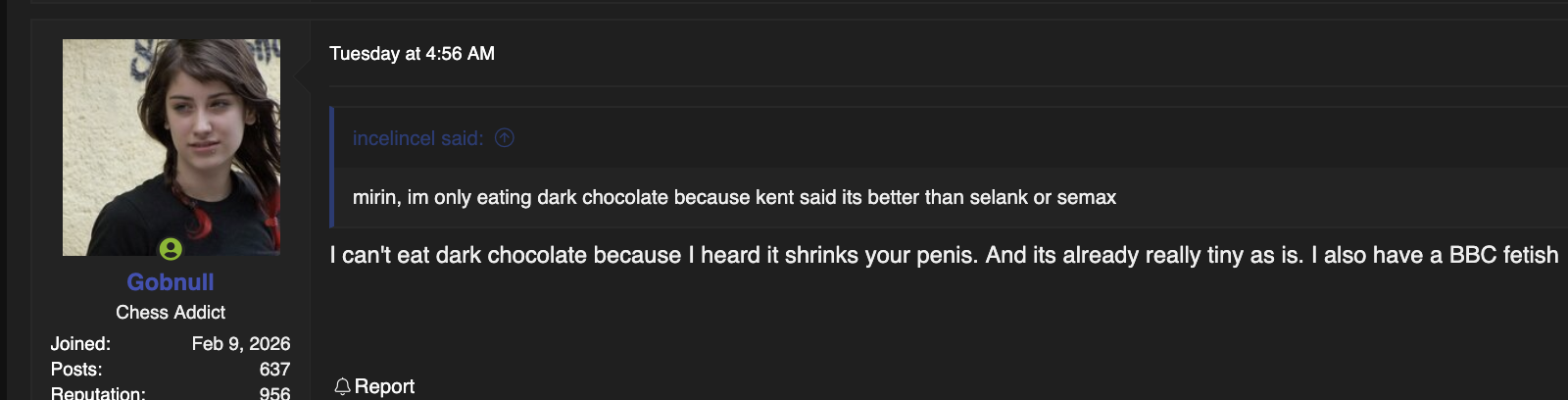Click the blue left border of the quote
This screenshot has height=400, width=1568.
point(332,167)
